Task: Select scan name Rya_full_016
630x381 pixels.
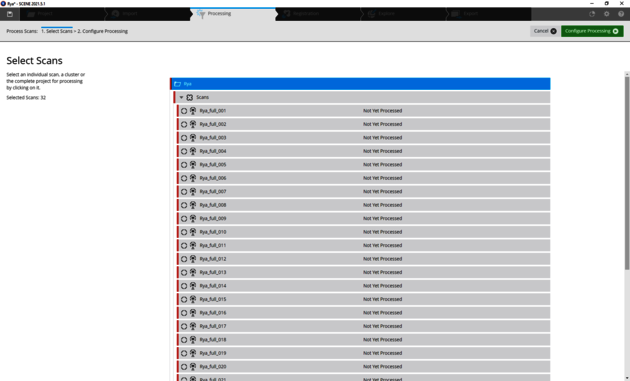Action: [213, 313]
